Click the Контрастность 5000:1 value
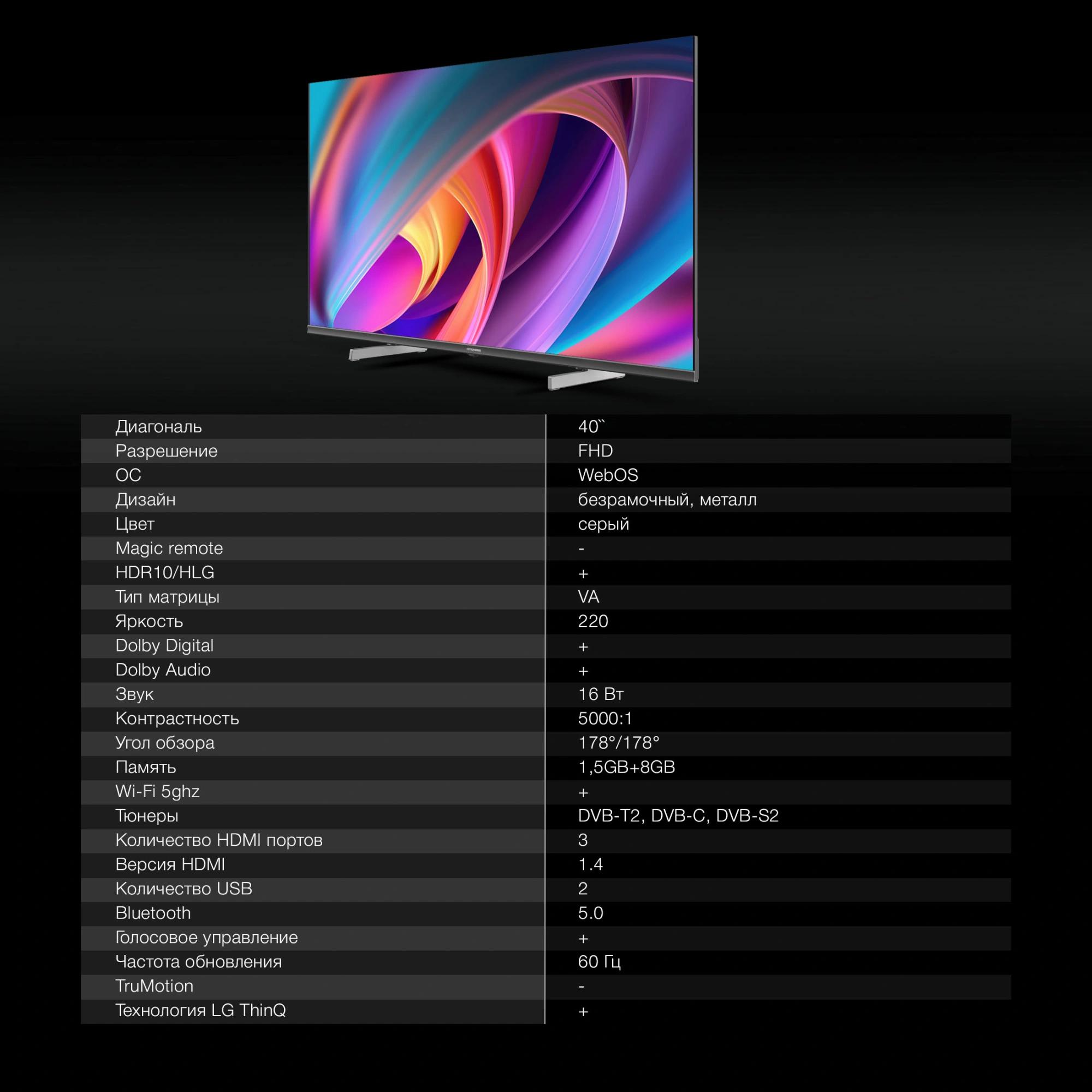The height and width of the screenshot is (1092, 1092). 605,719
